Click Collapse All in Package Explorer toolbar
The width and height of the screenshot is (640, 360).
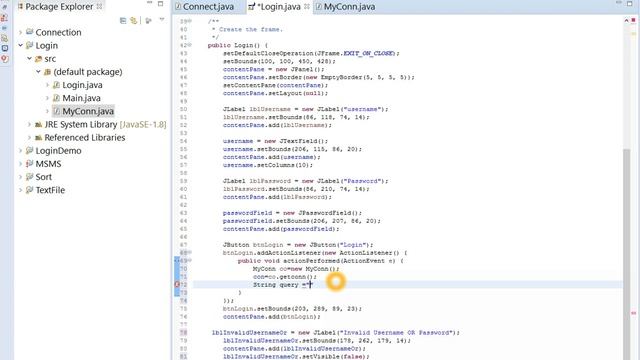(123, 20)
